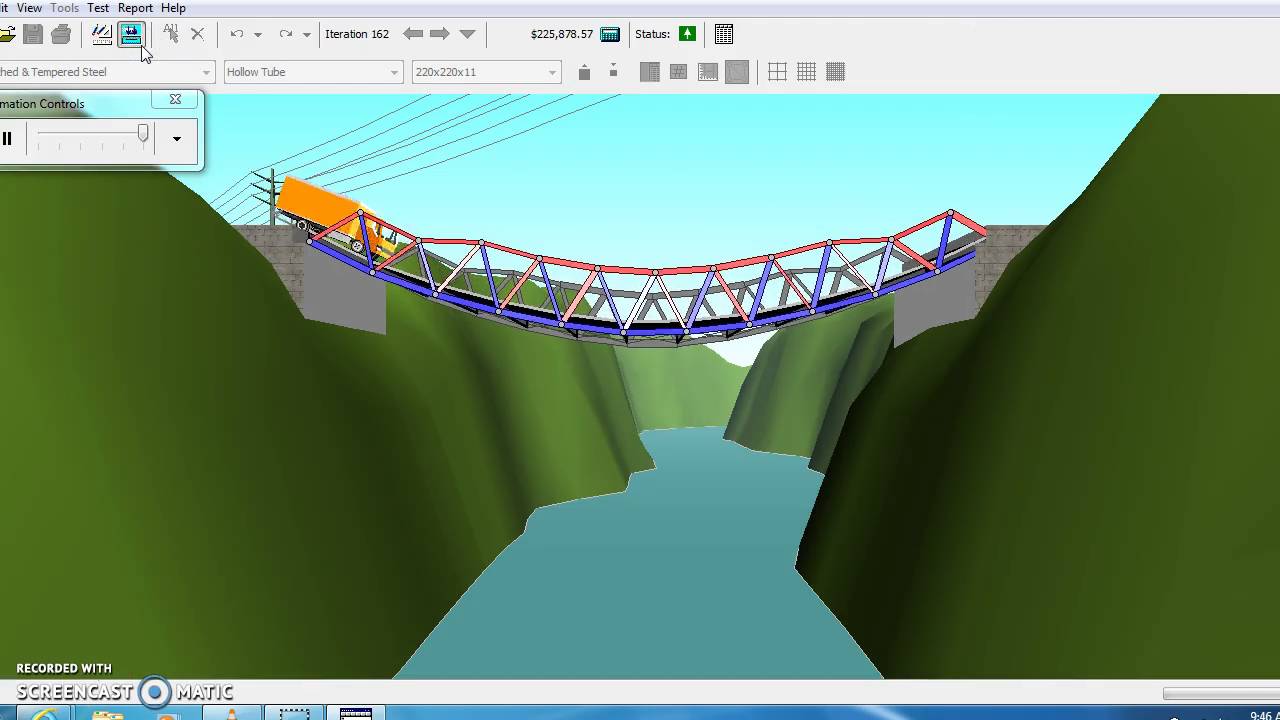Go back to previous iteration arrow
The height and width of the screenshot is (720, 1280).
click(x=413, y=34)
